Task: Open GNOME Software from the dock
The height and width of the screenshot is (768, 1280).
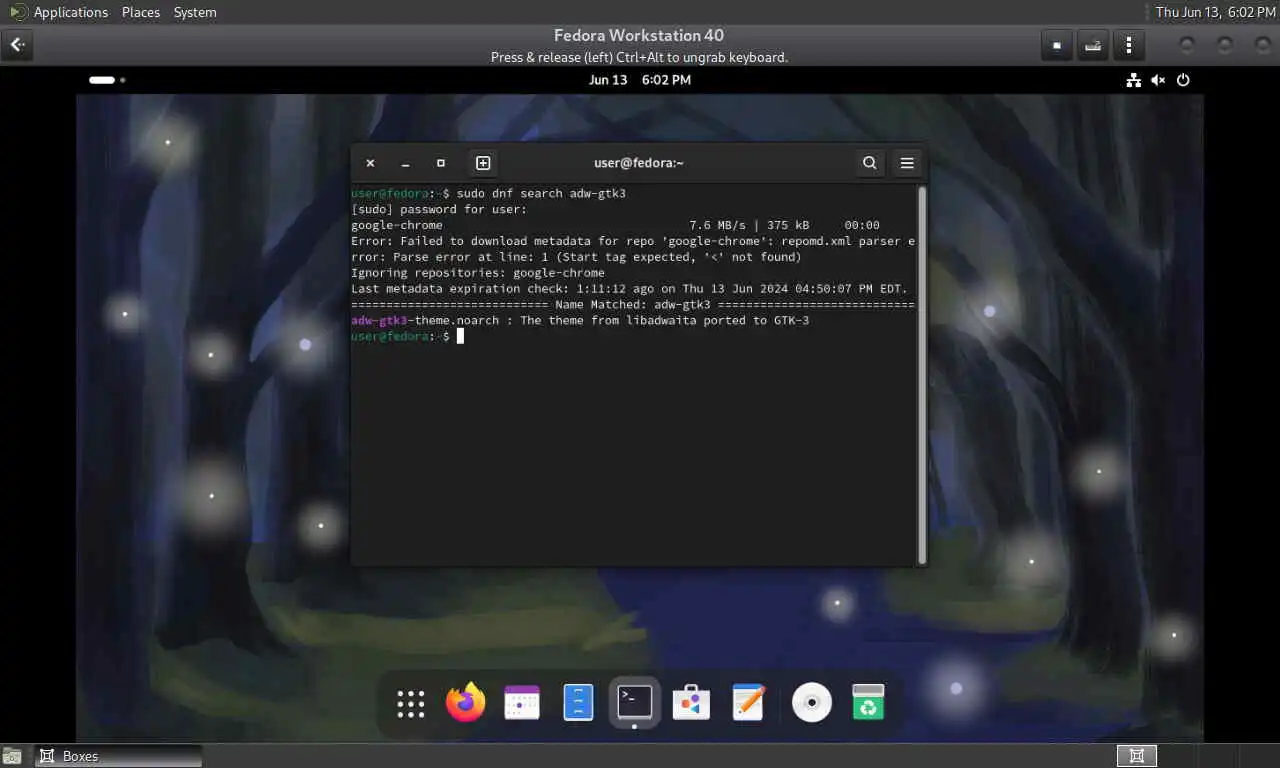Action: (x=691, y=703)
